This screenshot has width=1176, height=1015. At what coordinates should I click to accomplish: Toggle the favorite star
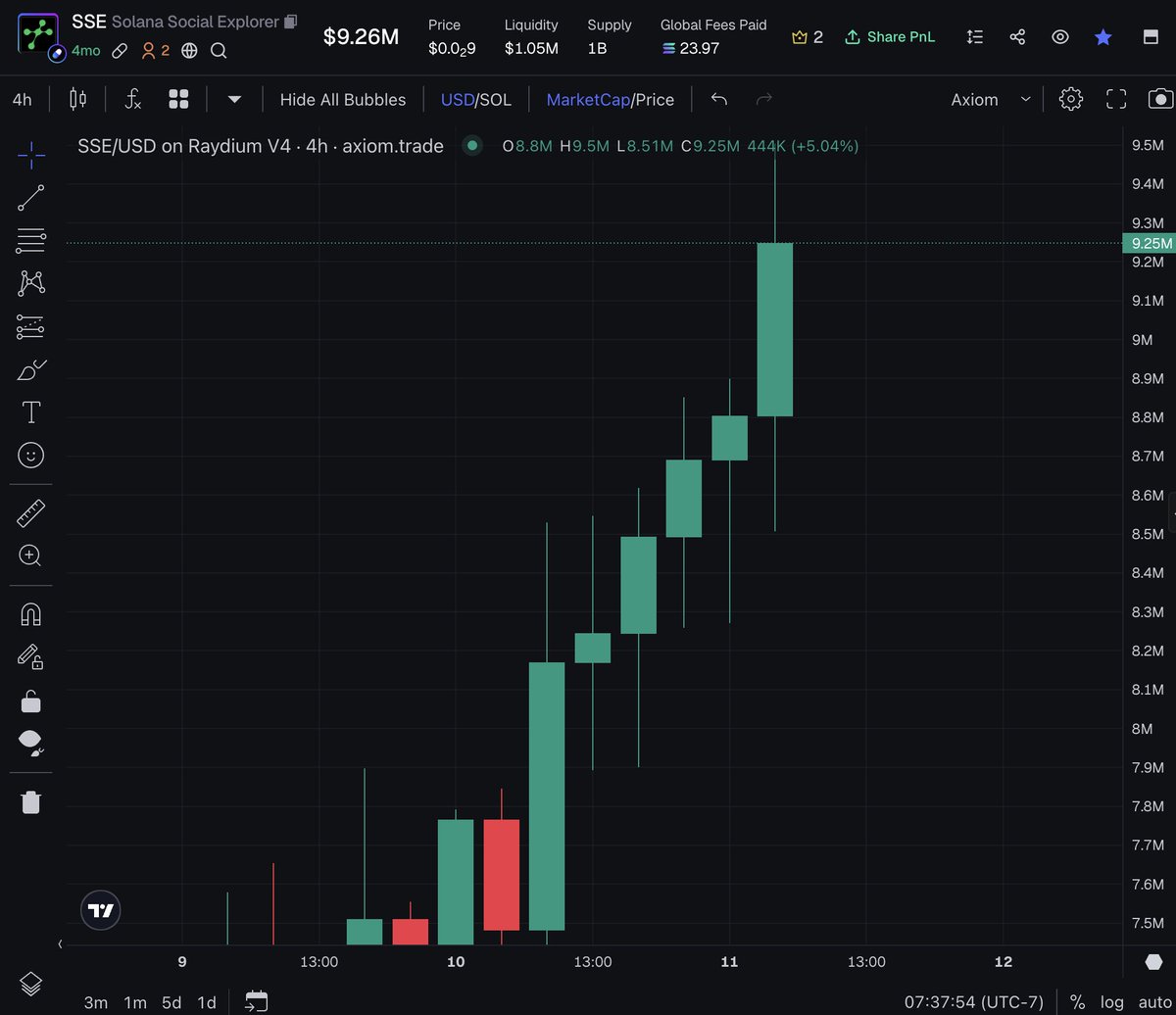[x=1103, y=37]
